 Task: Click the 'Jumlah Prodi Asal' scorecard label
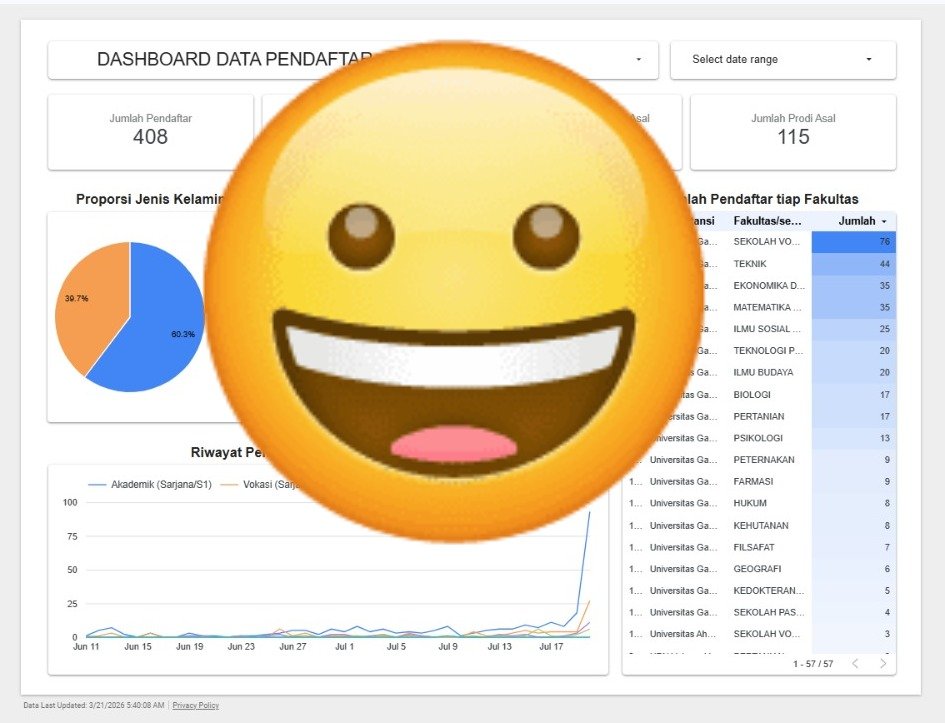[793, 118]
